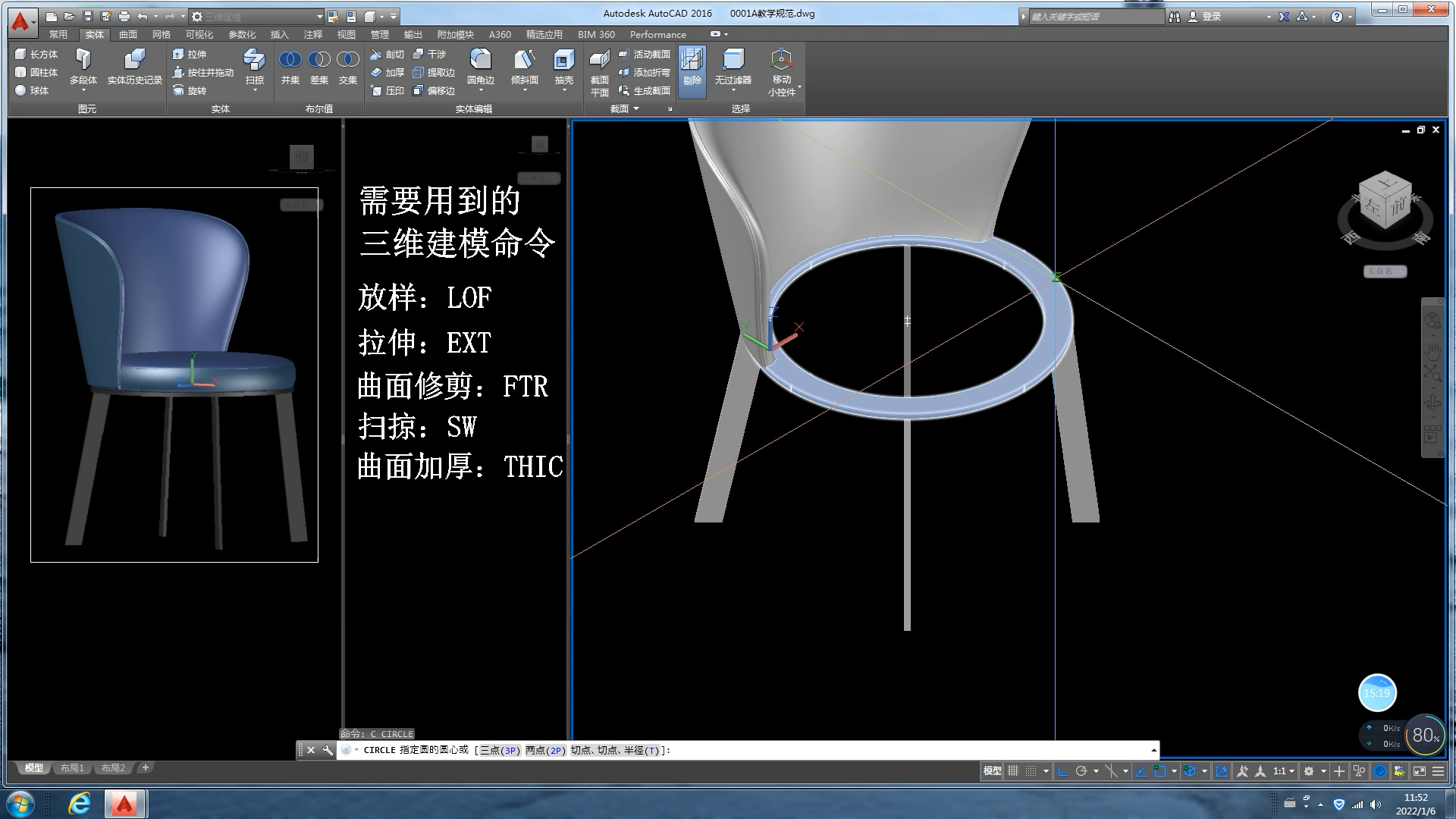This screenshot has height=819, width=1456.
Task: Select the 长方体 (Box) primitive tool
Action: coord(38,55)
